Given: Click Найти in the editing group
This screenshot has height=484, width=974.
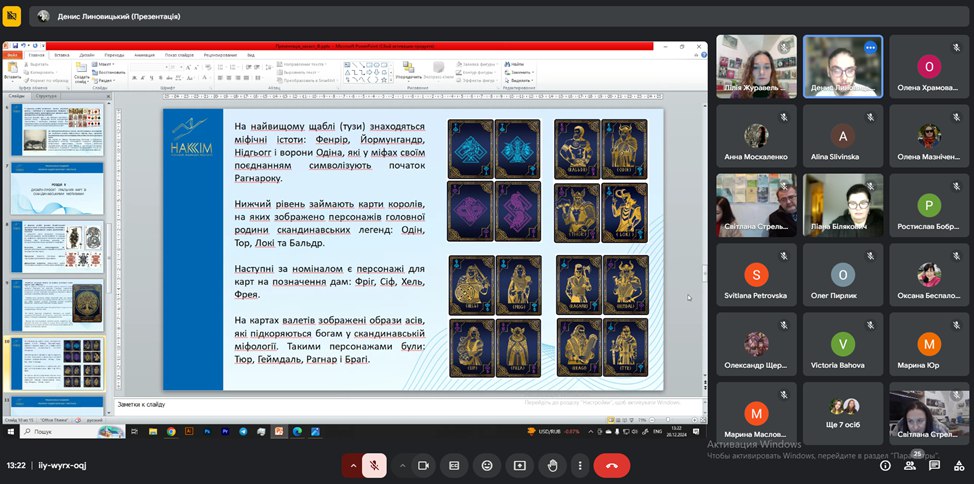Looking at the screenshot, I should (514, 64).
